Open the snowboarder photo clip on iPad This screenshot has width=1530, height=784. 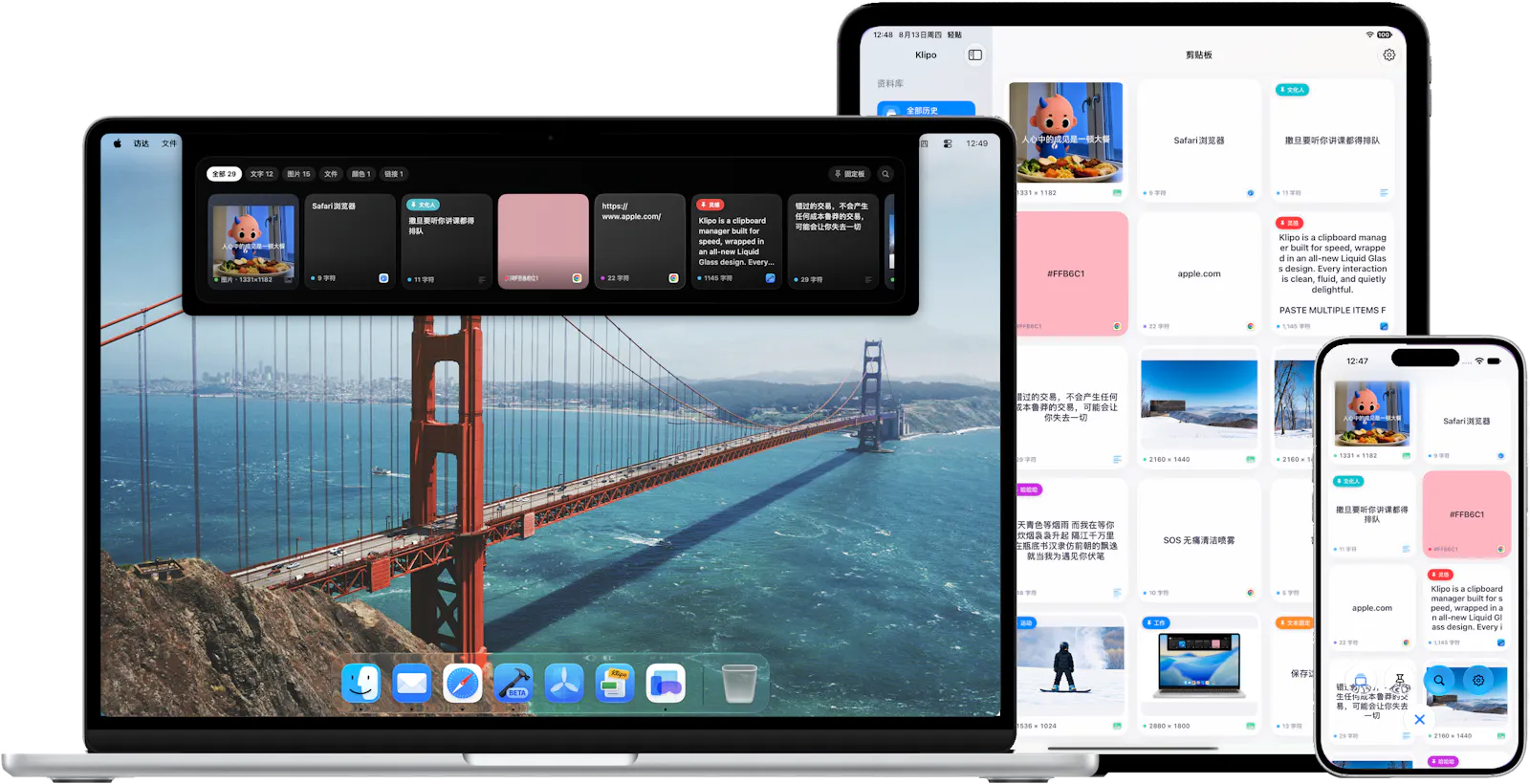tap(1071, 674)
